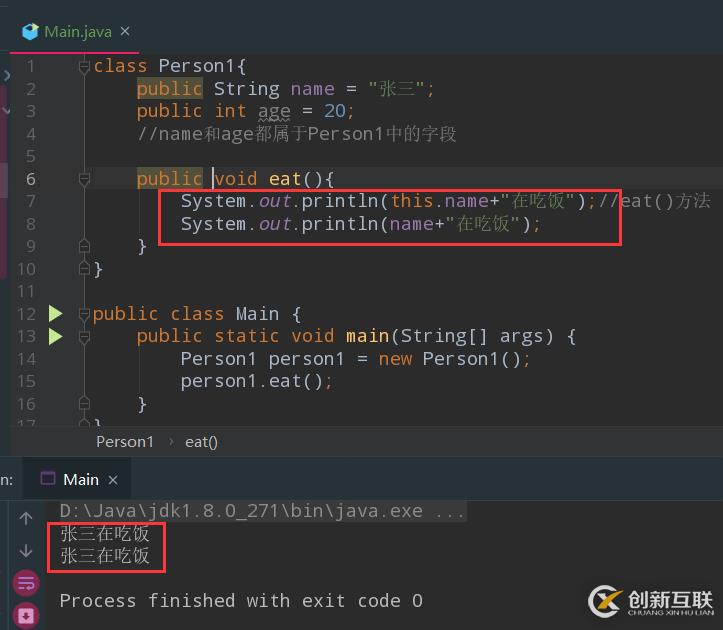Open the Main.java editor tab

coord(78,32)
